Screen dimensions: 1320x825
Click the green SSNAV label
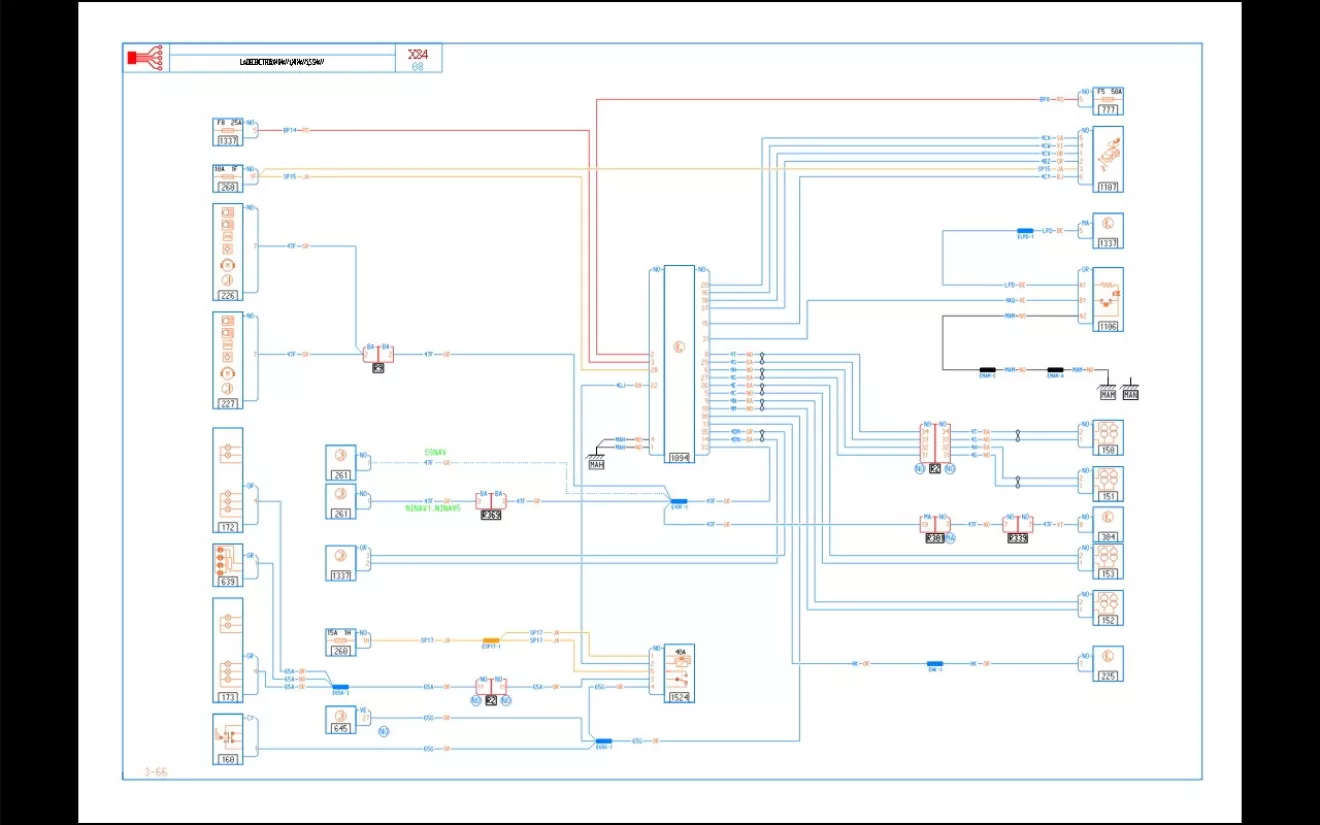click(436, 452)
